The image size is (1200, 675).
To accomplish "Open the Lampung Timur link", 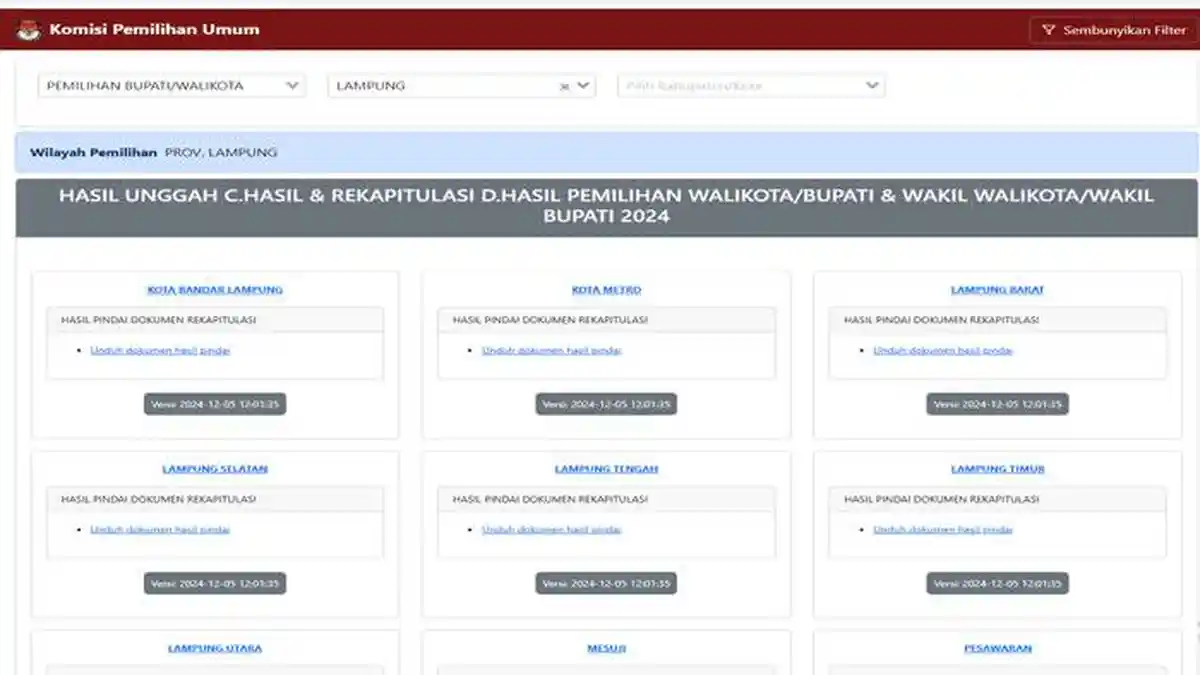I will coord(997,469).
